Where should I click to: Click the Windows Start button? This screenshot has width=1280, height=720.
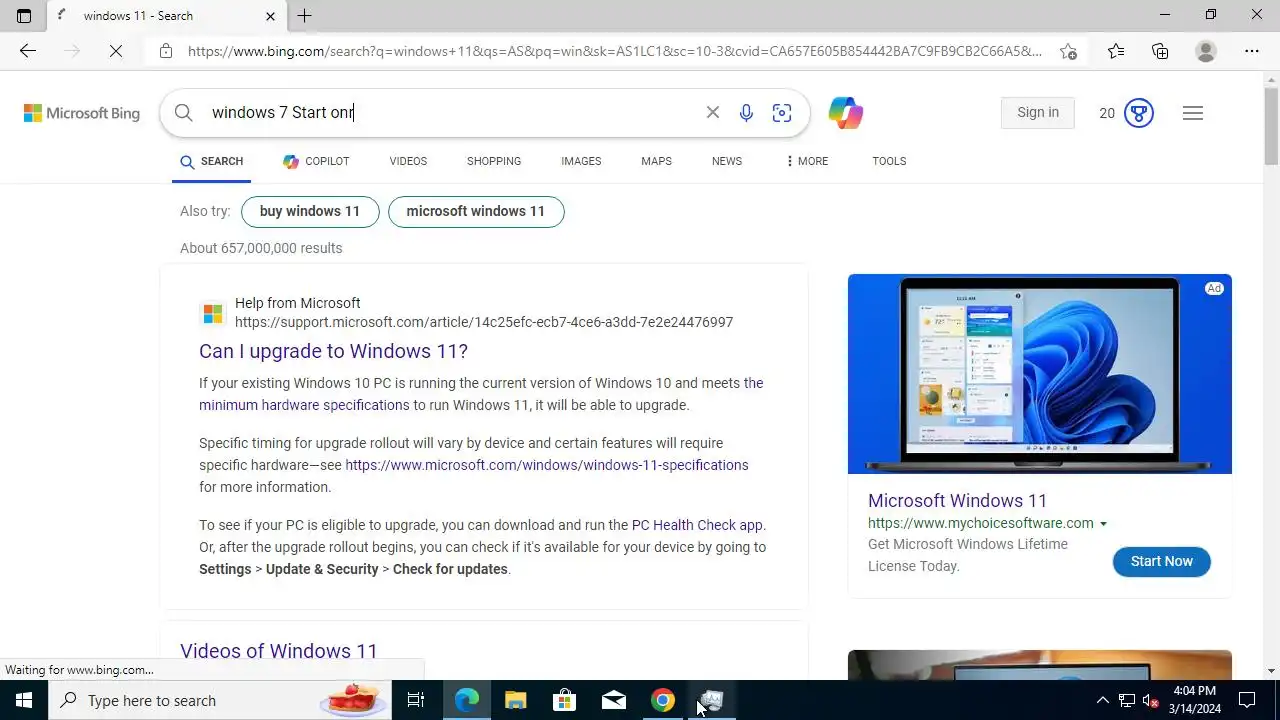point(24,700)
